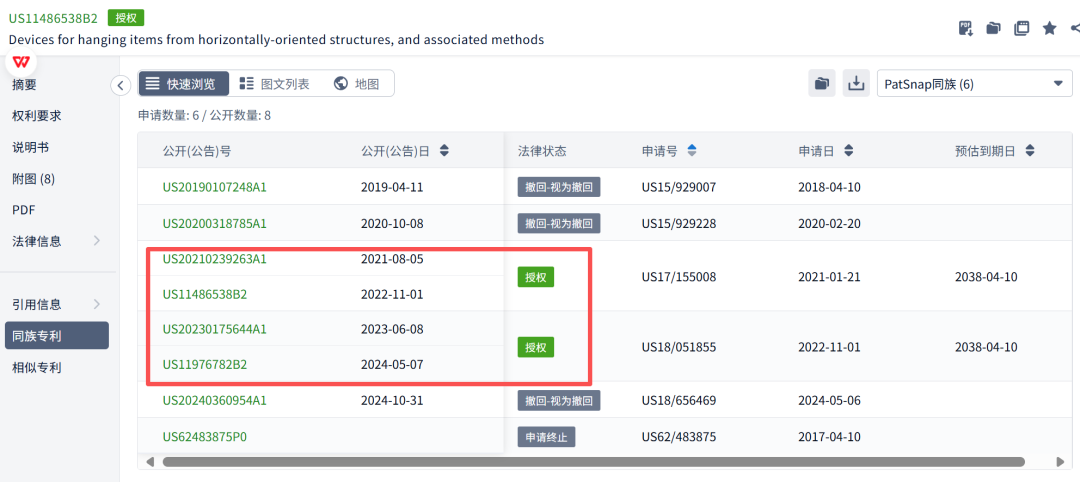
Task: Open patent US11486538B2 in table
Action: pyautogui.click(x=205, y=294)
